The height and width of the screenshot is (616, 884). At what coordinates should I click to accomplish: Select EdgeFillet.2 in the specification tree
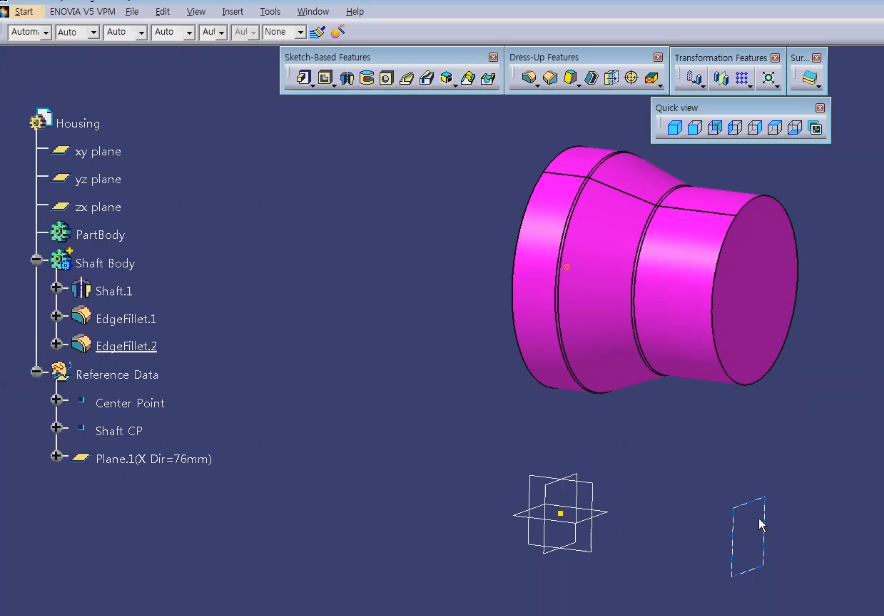click(126, 346)
